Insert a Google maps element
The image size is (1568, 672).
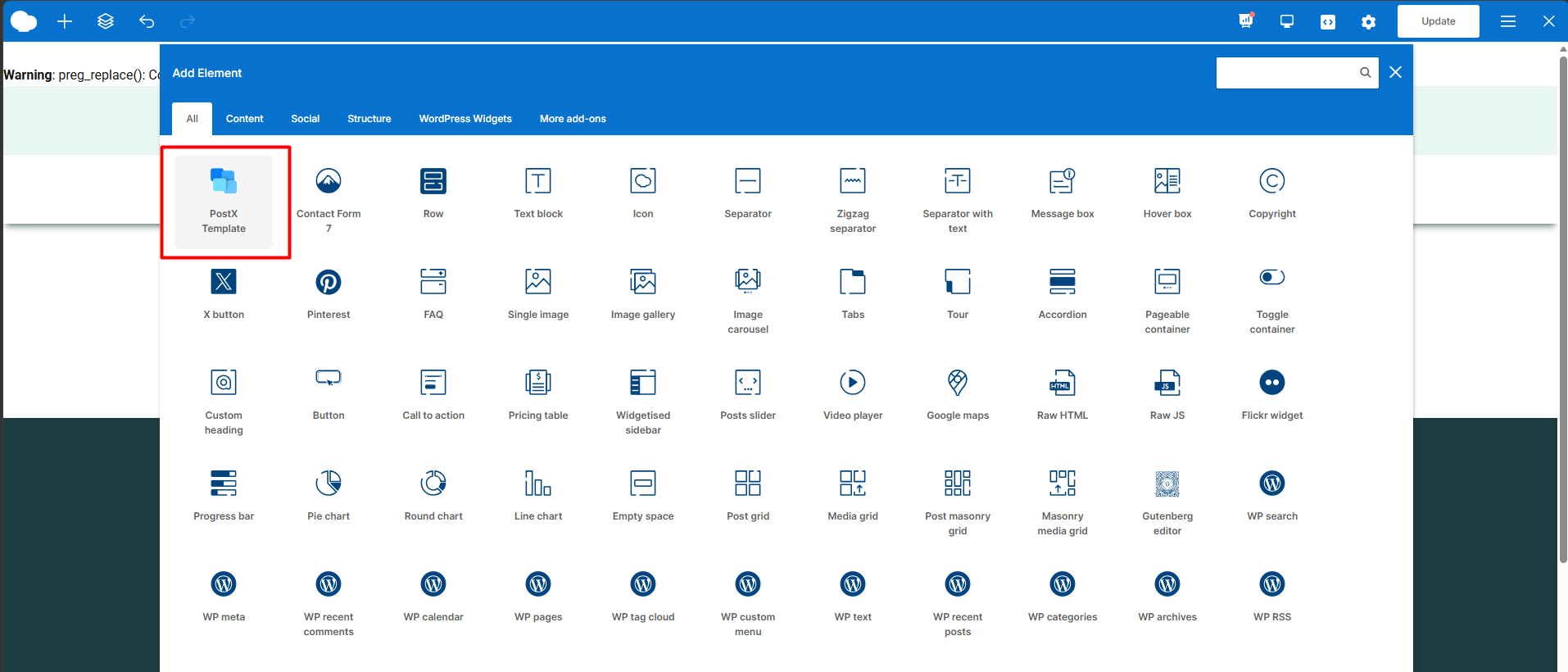pyautogui.click(x=958, y=396)
